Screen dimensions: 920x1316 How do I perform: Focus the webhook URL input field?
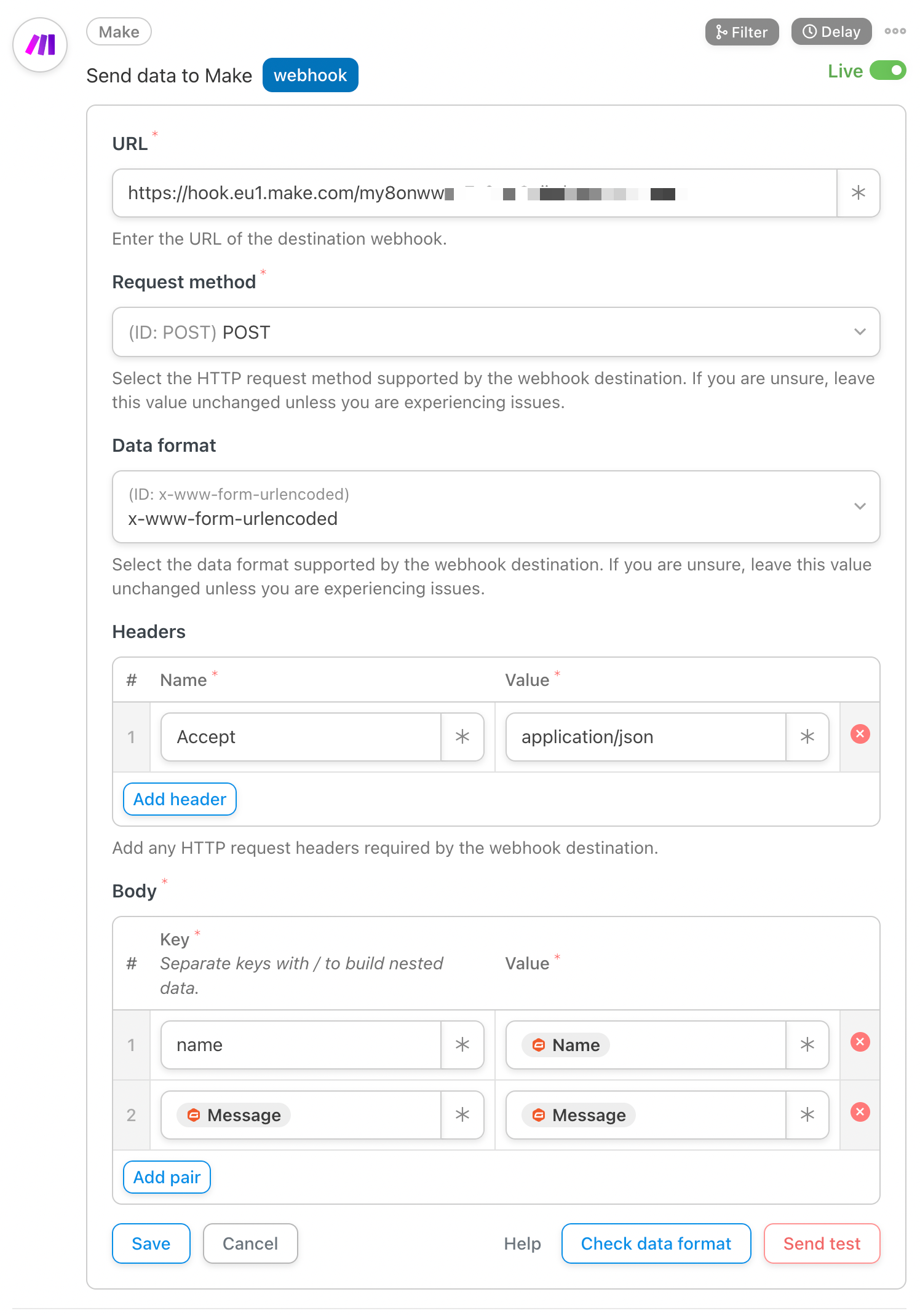point(474,193)
